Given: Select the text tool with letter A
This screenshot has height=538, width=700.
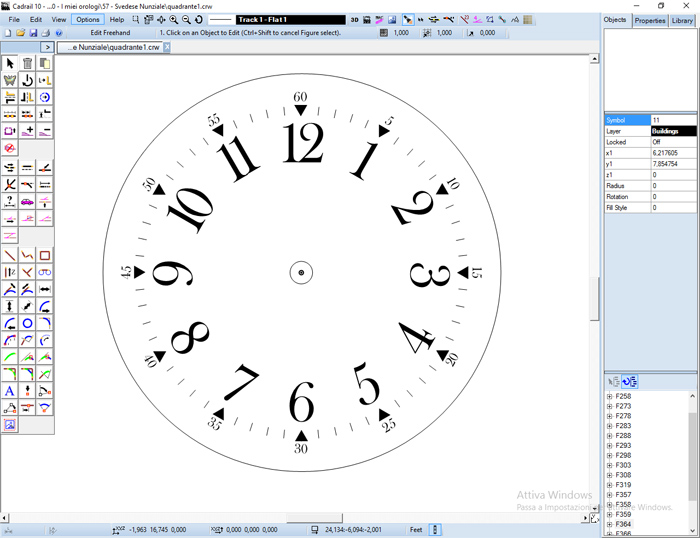Looking at the screenshot, I should click(10, 391).
